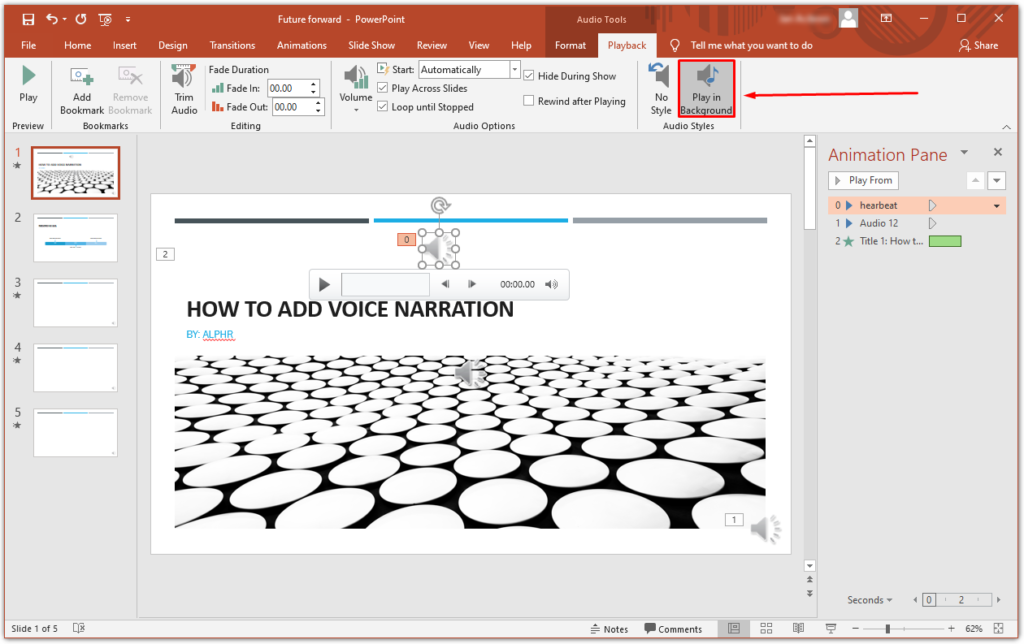The height and width of the screenshot is (644, 1024).
Task: Click Play From in Animation Pane
Action: point(863,180)
